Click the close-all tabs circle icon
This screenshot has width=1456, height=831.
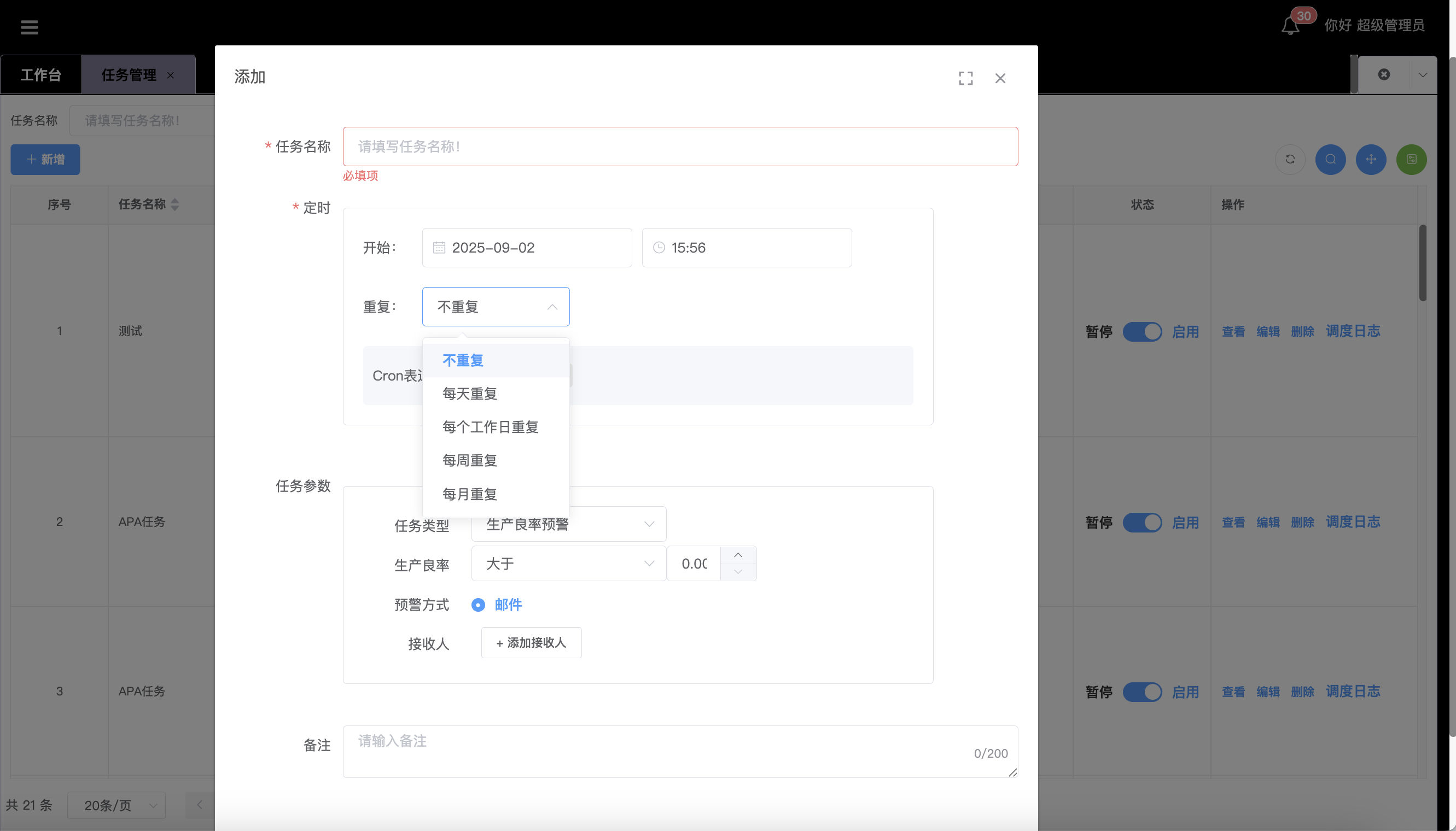point(1383,75)
